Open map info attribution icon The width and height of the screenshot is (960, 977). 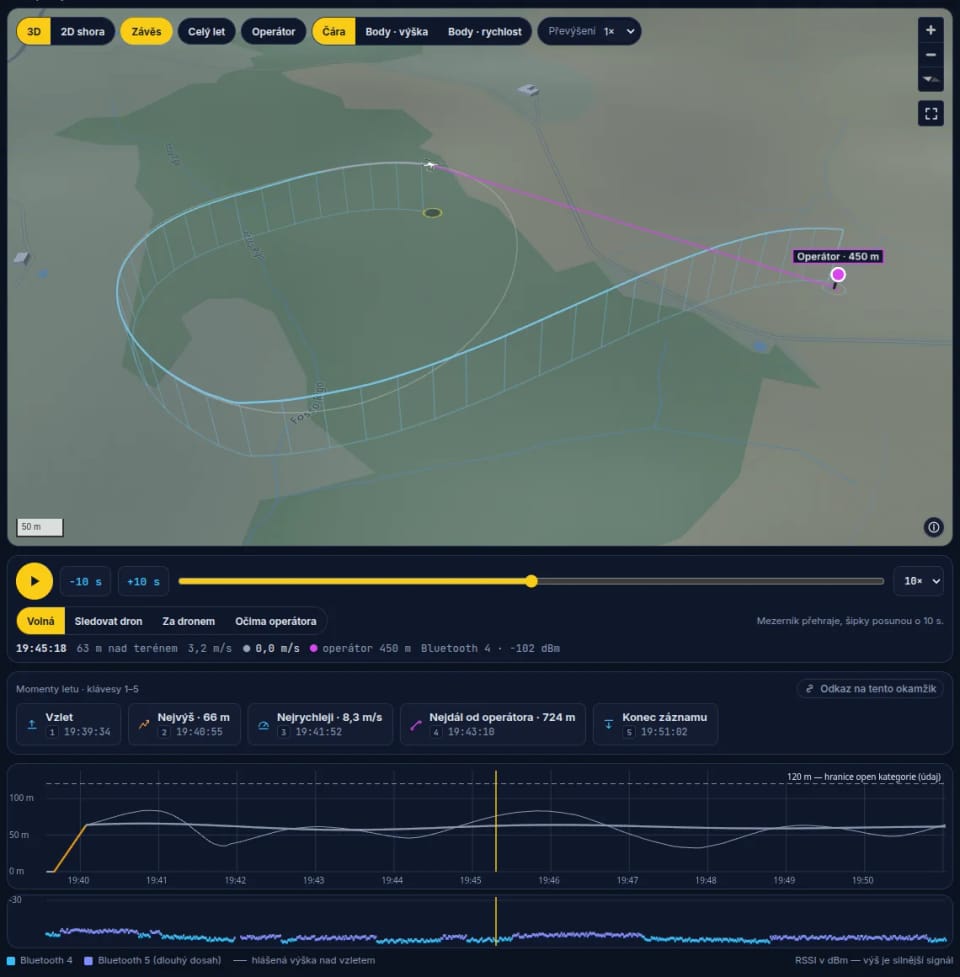pyautogui.click(x=933, y=527)
